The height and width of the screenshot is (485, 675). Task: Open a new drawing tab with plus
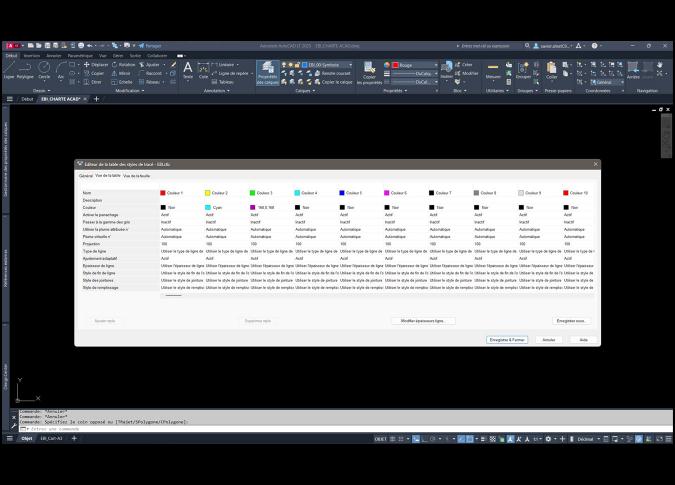pos(96,99)
